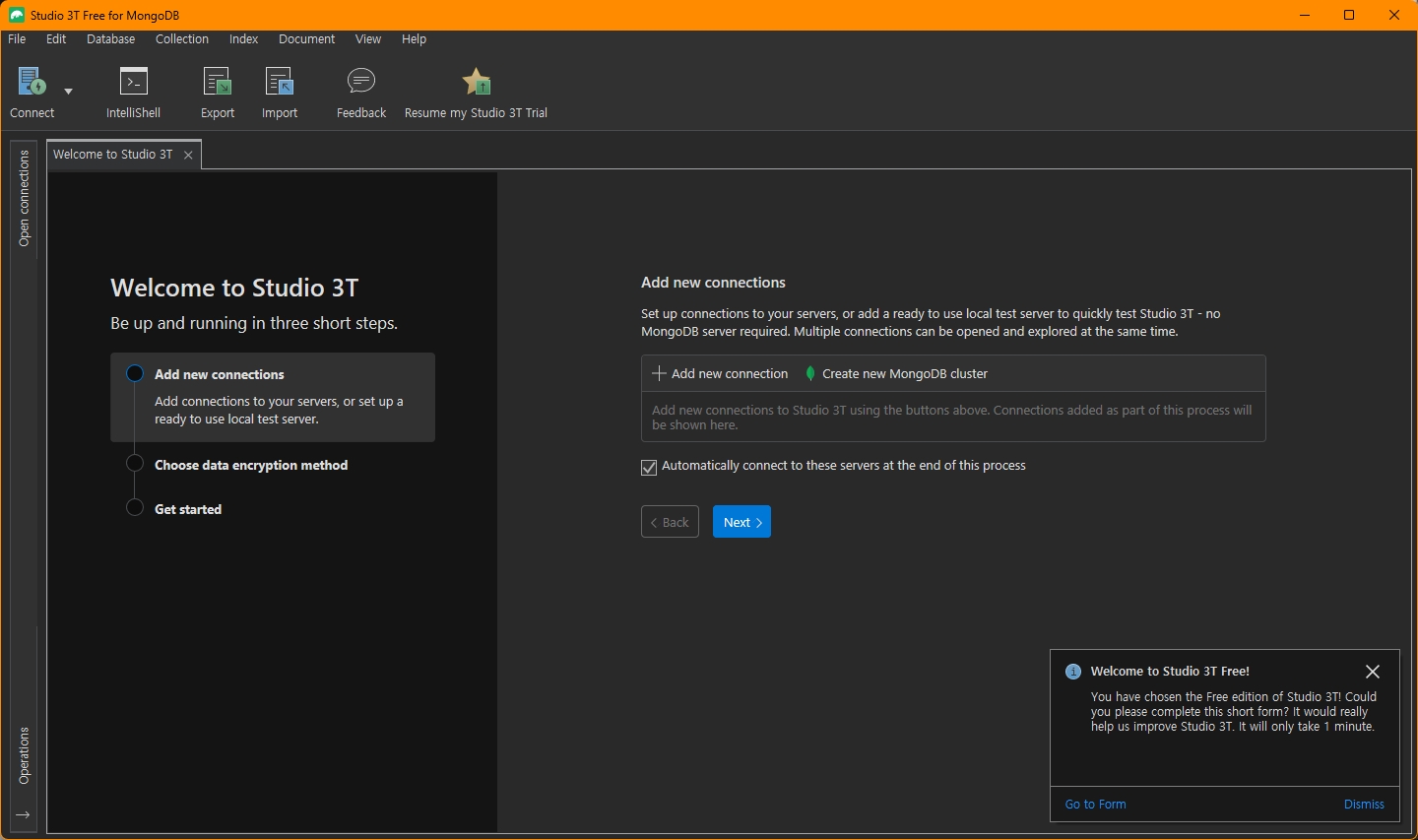Open the Feedback speech bubble icon

[361, 81]
